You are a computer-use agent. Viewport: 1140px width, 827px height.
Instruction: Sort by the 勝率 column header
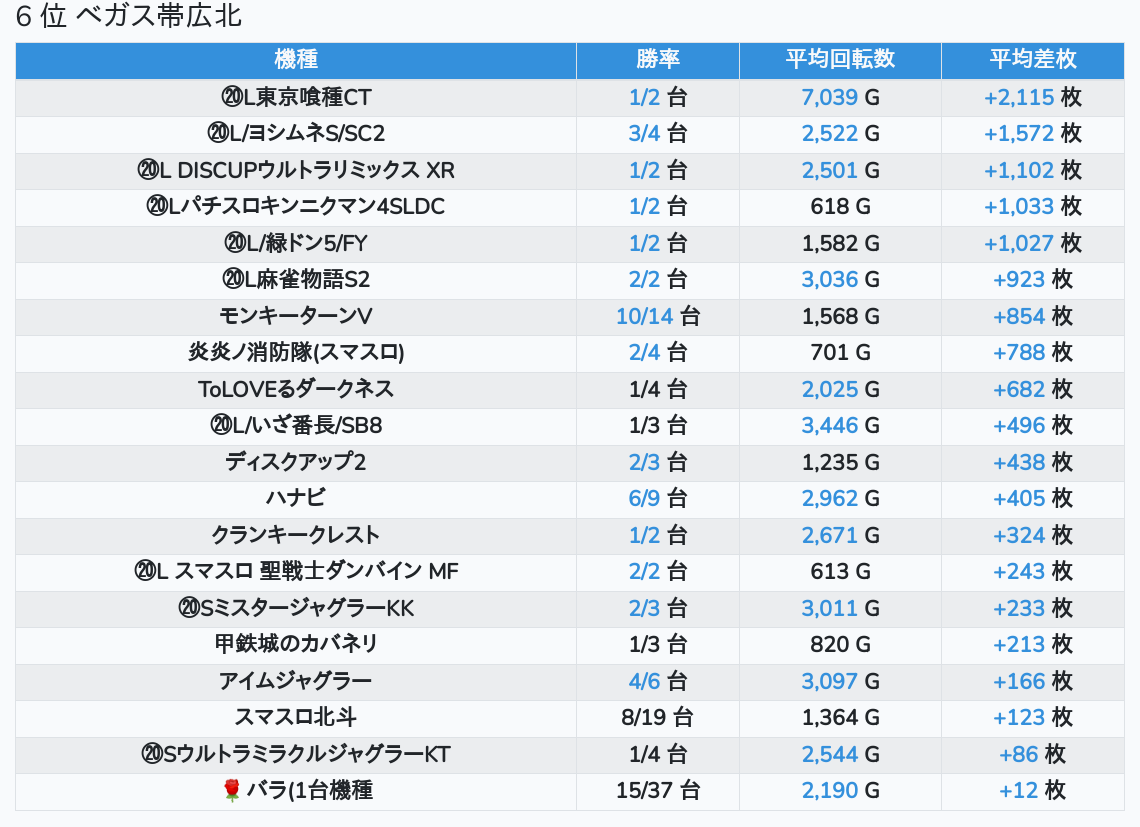pos(658,59)
